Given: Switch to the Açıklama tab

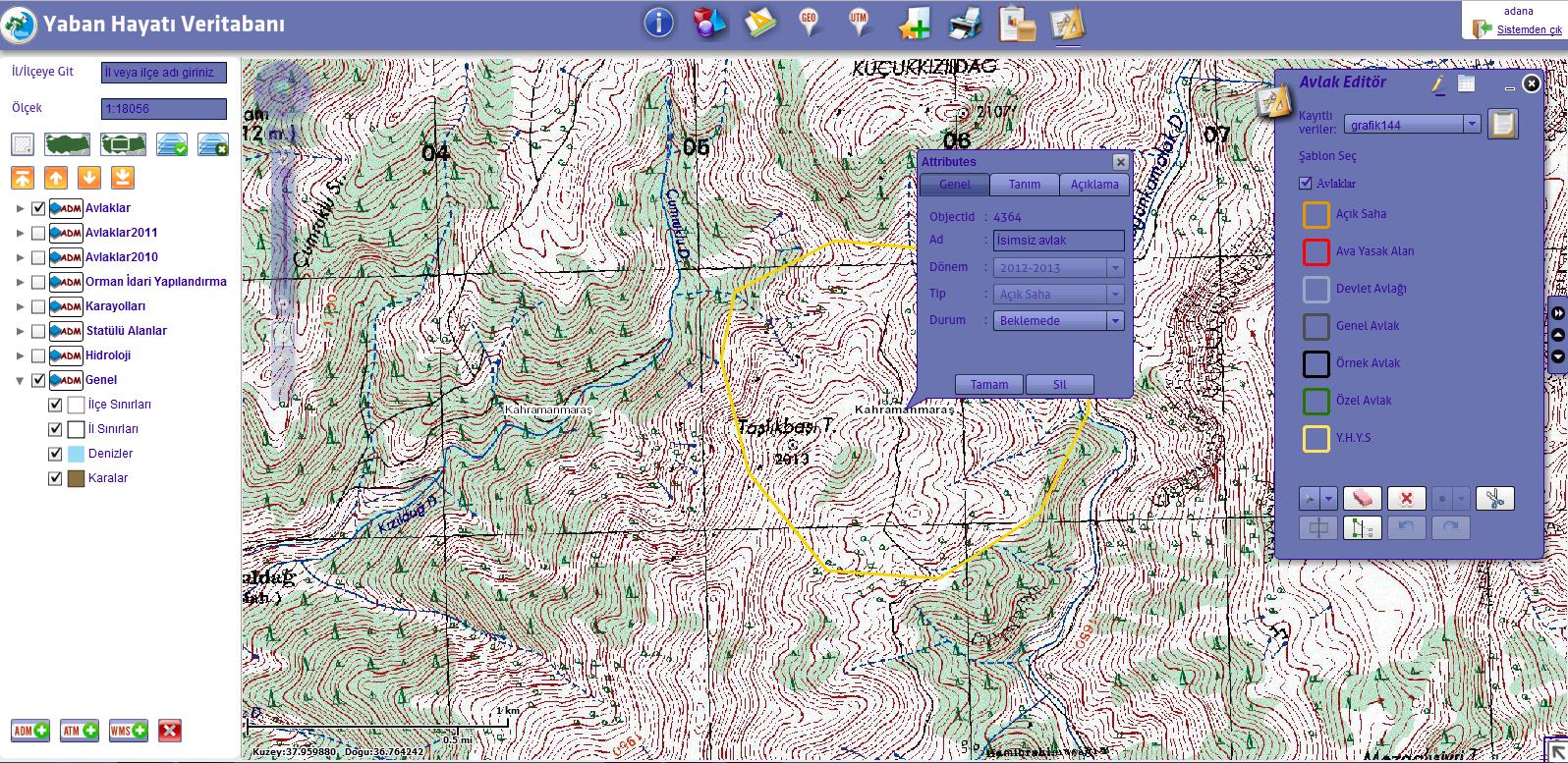Looking at the screenshot, I should pos(1094,185).
